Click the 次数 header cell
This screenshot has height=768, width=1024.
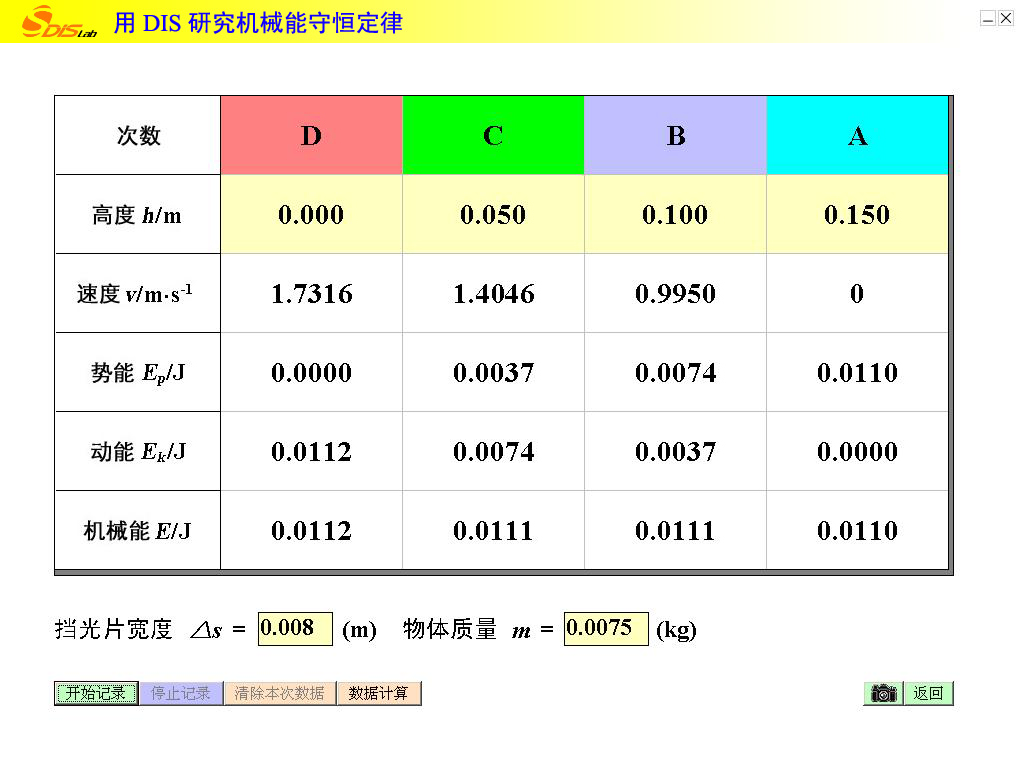(x=138, y=136)
